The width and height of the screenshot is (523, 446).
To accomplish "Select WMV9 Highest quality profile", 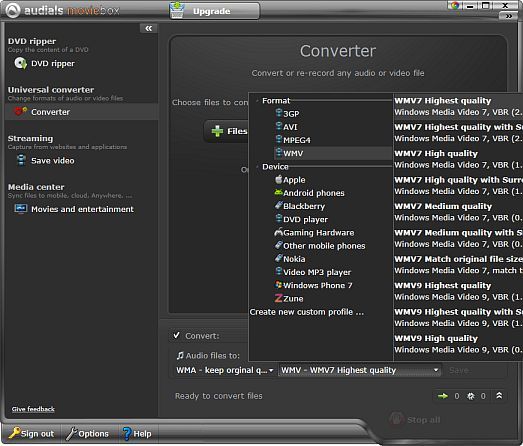I will pos(458,291).
